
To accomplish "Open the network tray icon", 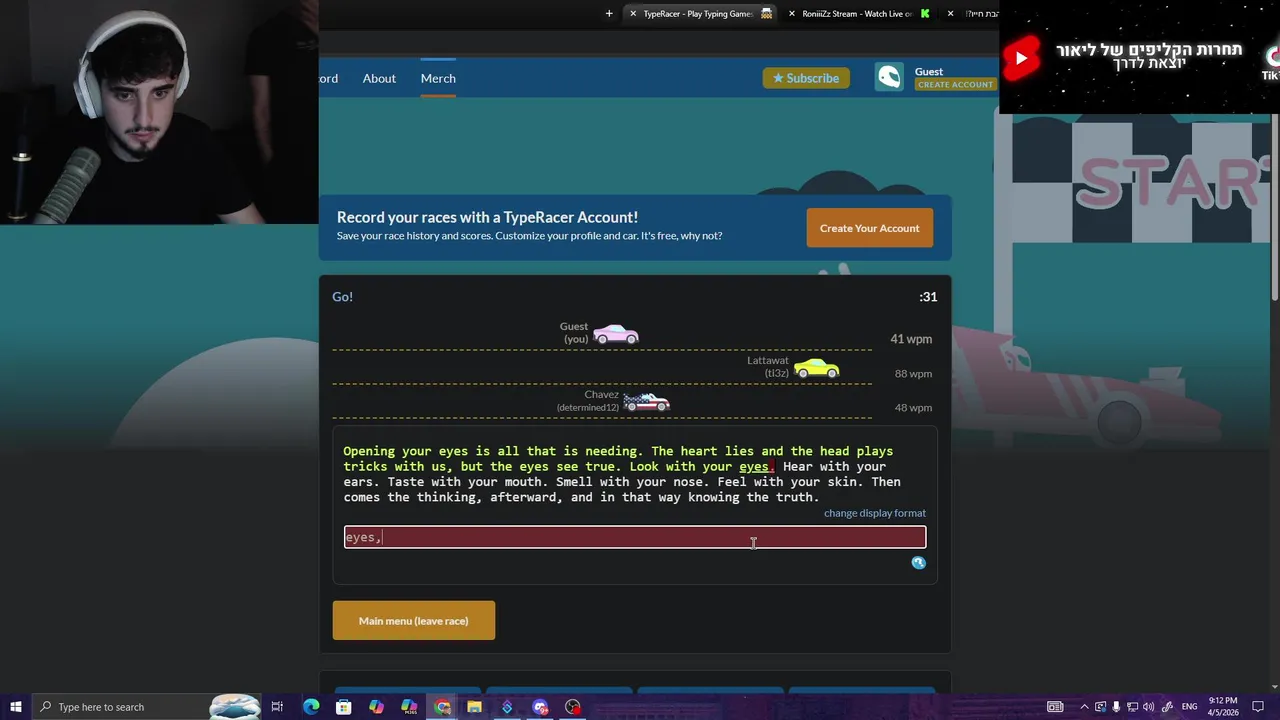I will 1132,707.
